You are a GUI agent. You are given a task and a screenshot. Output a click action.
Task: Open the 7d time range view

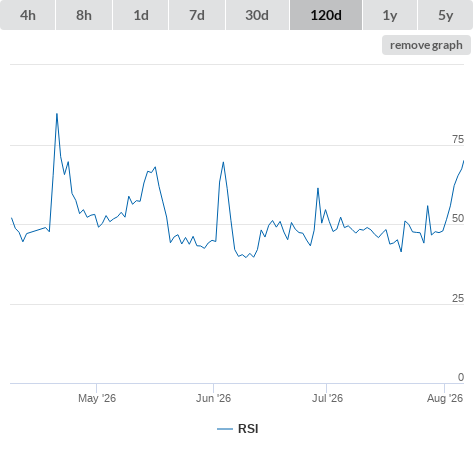tap(197, 15)
